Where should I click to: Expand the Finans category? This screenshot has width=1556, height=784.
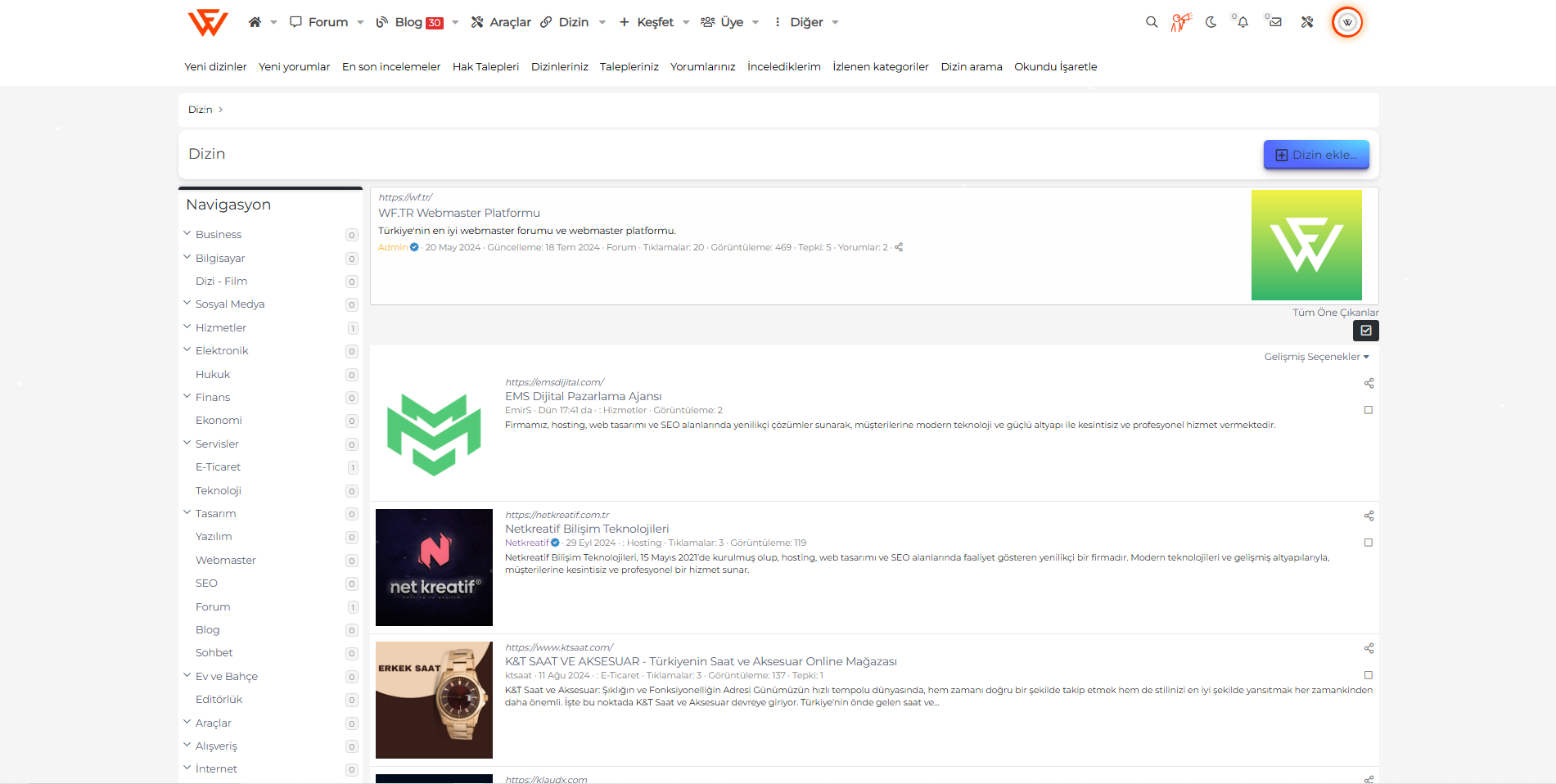coord(187,396)
